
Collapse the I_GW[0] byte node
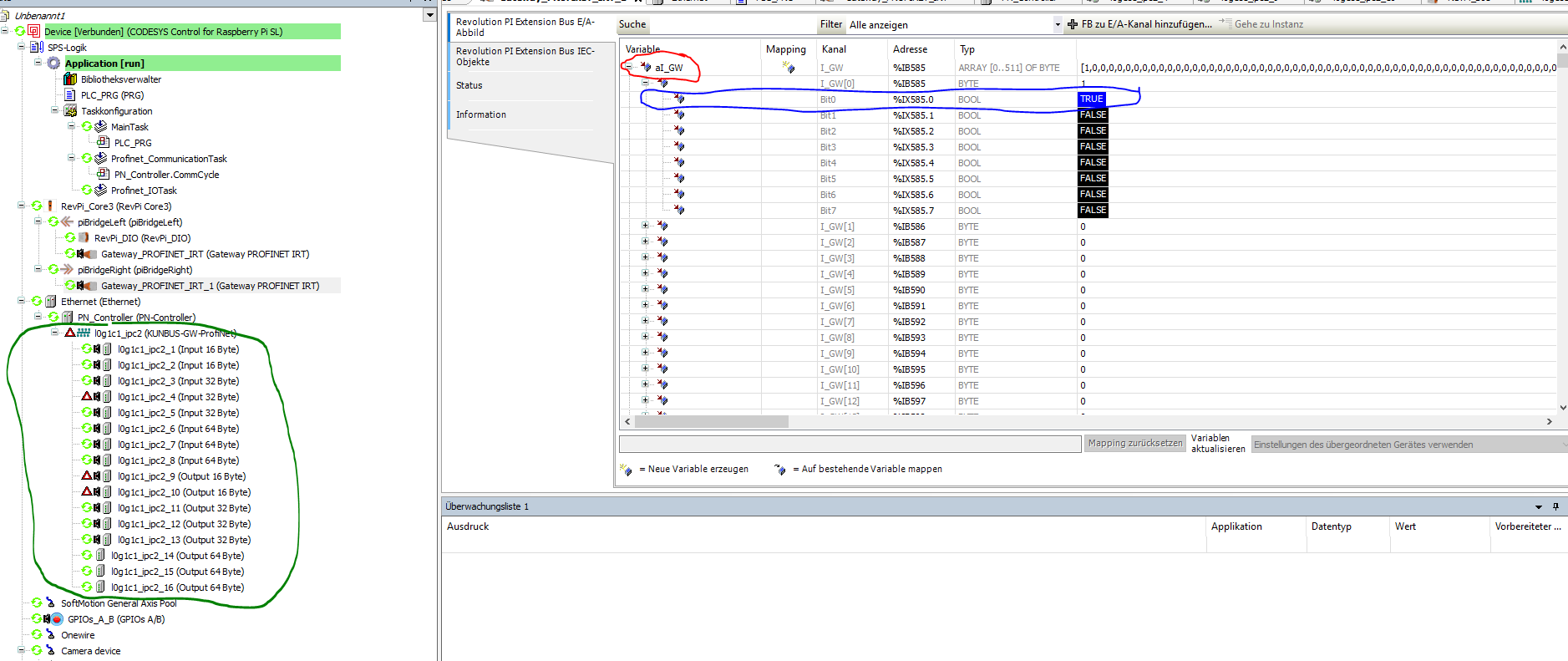point(645,83)
